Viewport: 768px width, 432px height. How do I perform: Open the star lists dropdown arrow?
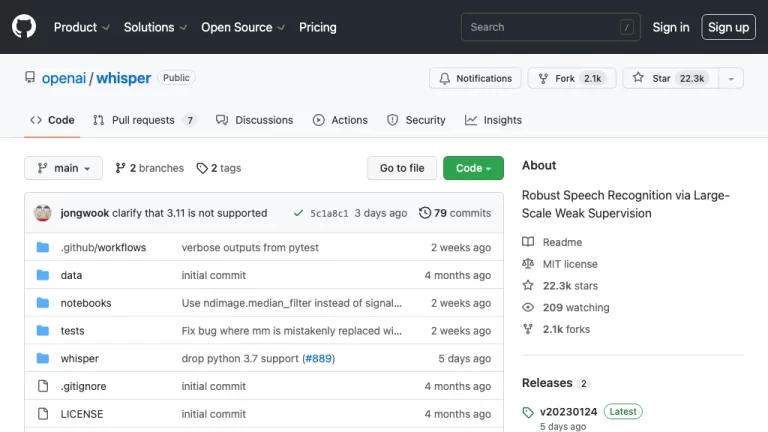731,78
